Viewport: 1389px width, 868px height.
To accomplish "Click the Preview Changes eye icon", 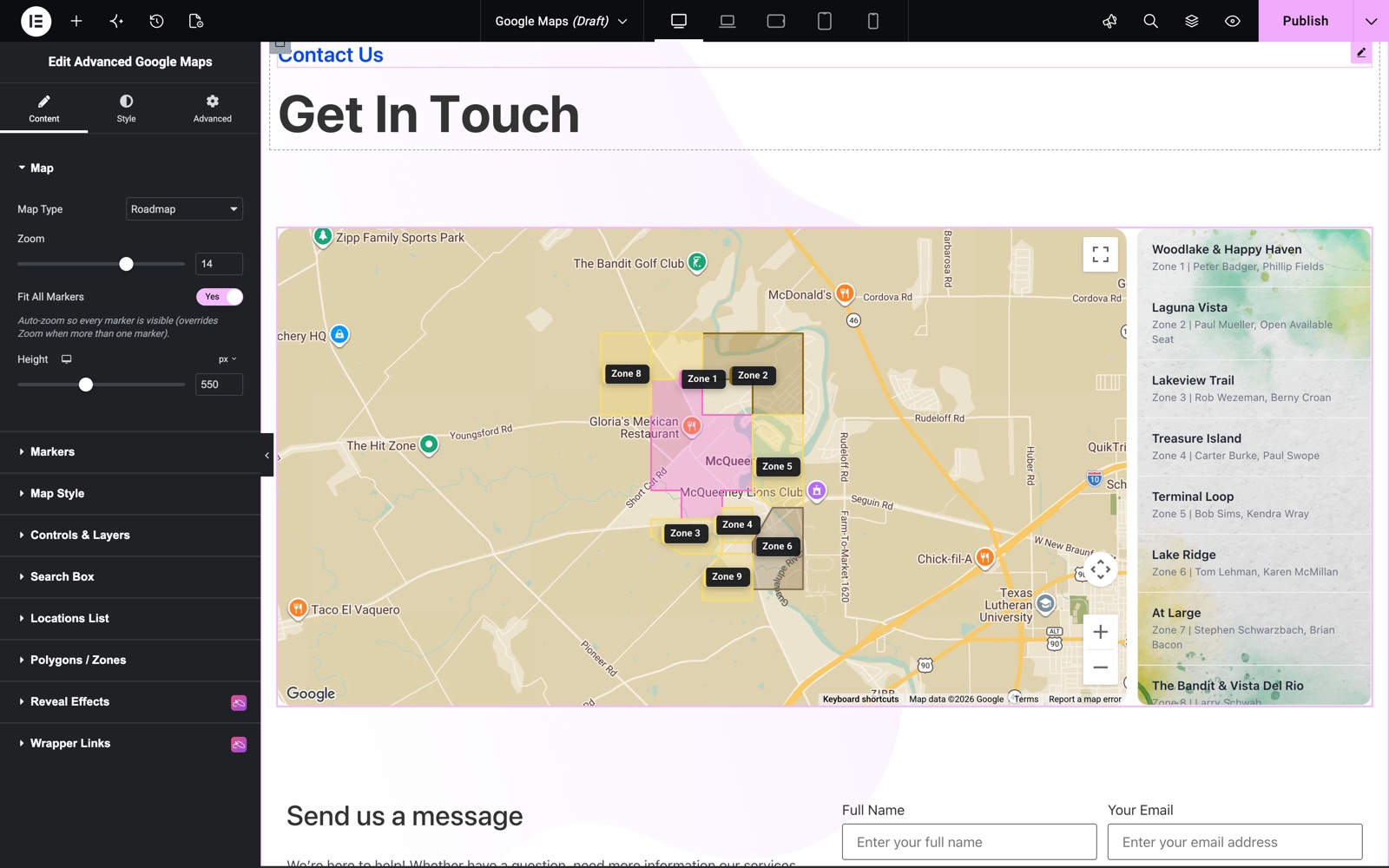I will click(1232, 21).
